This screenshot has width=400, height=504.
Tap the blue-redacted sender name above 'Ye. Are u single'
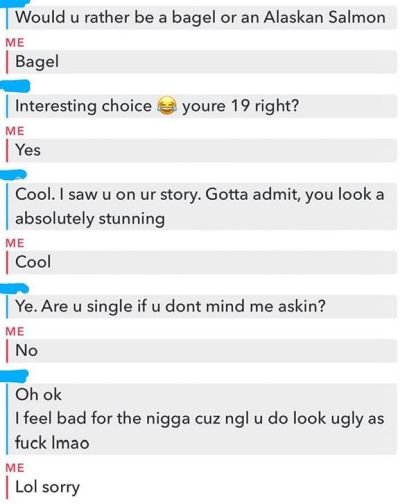[14, 288]
